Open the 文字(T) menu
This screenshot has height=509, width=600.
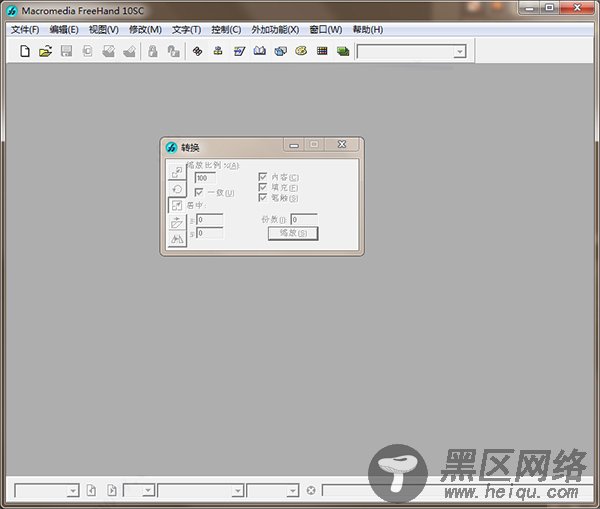186,30
